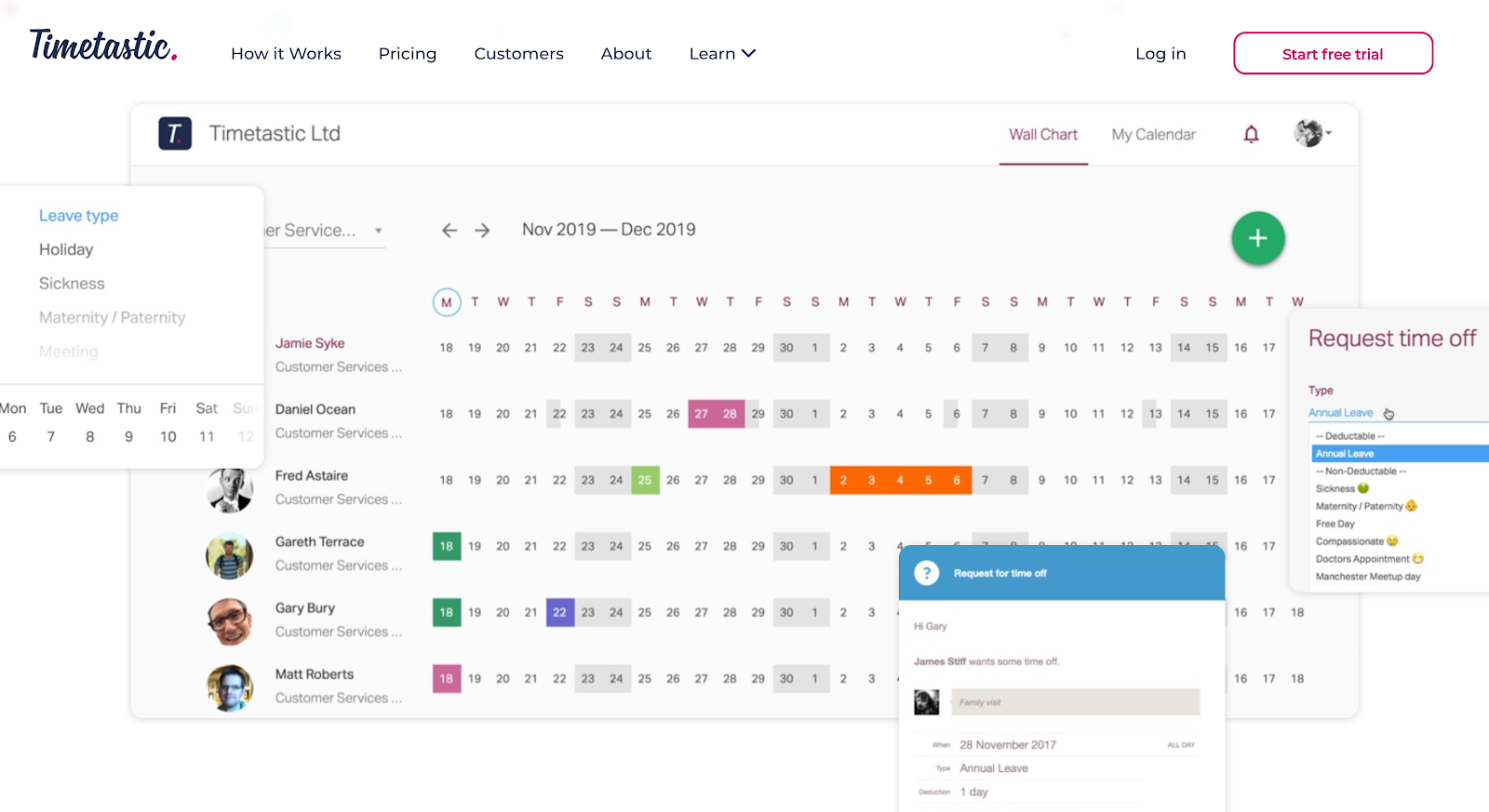Click the Family visit reason field
The width and height of the screenshot is (1489, 812).
click(1076, 702)
